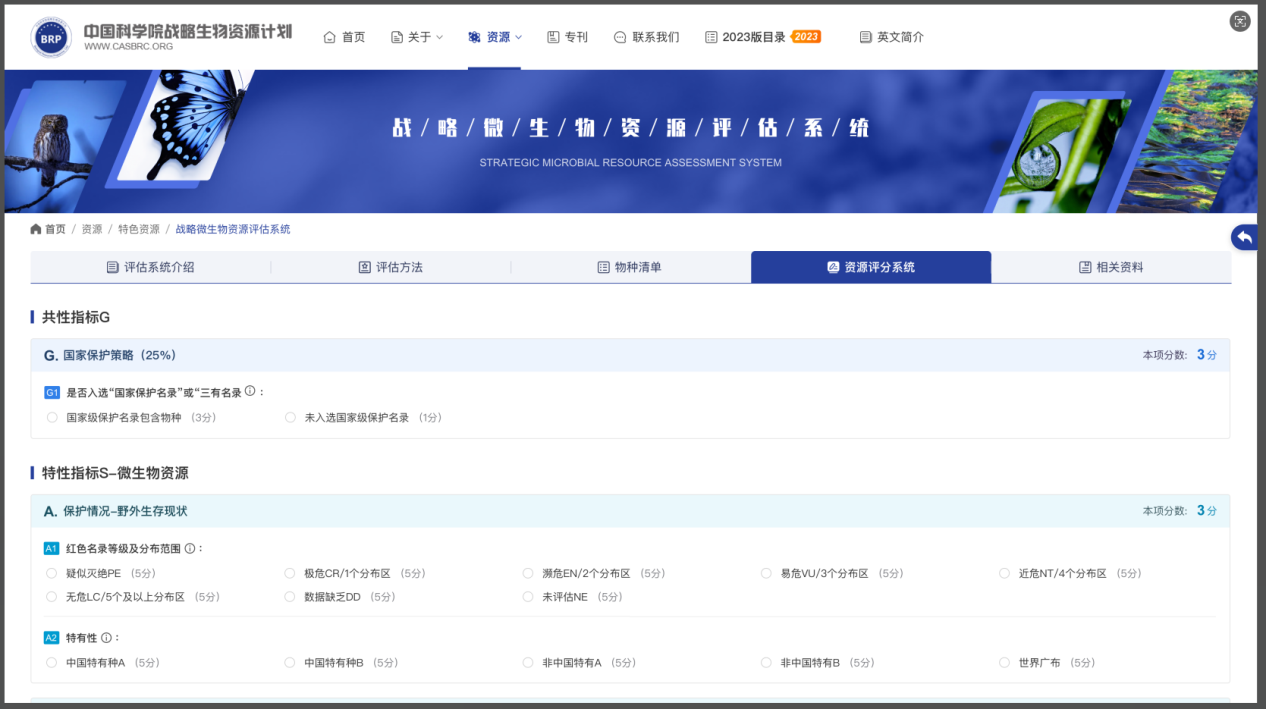Expand the 关于 dropdown menu

pyautogui.click(x=416, y=37)
